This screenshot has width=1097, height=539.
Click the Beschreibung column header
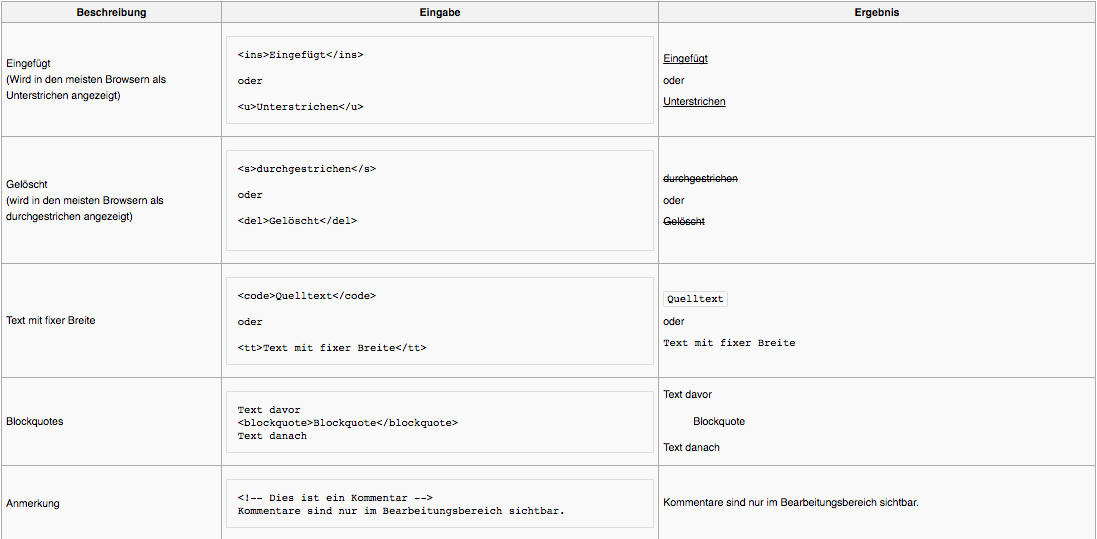[x=111, y=12]
